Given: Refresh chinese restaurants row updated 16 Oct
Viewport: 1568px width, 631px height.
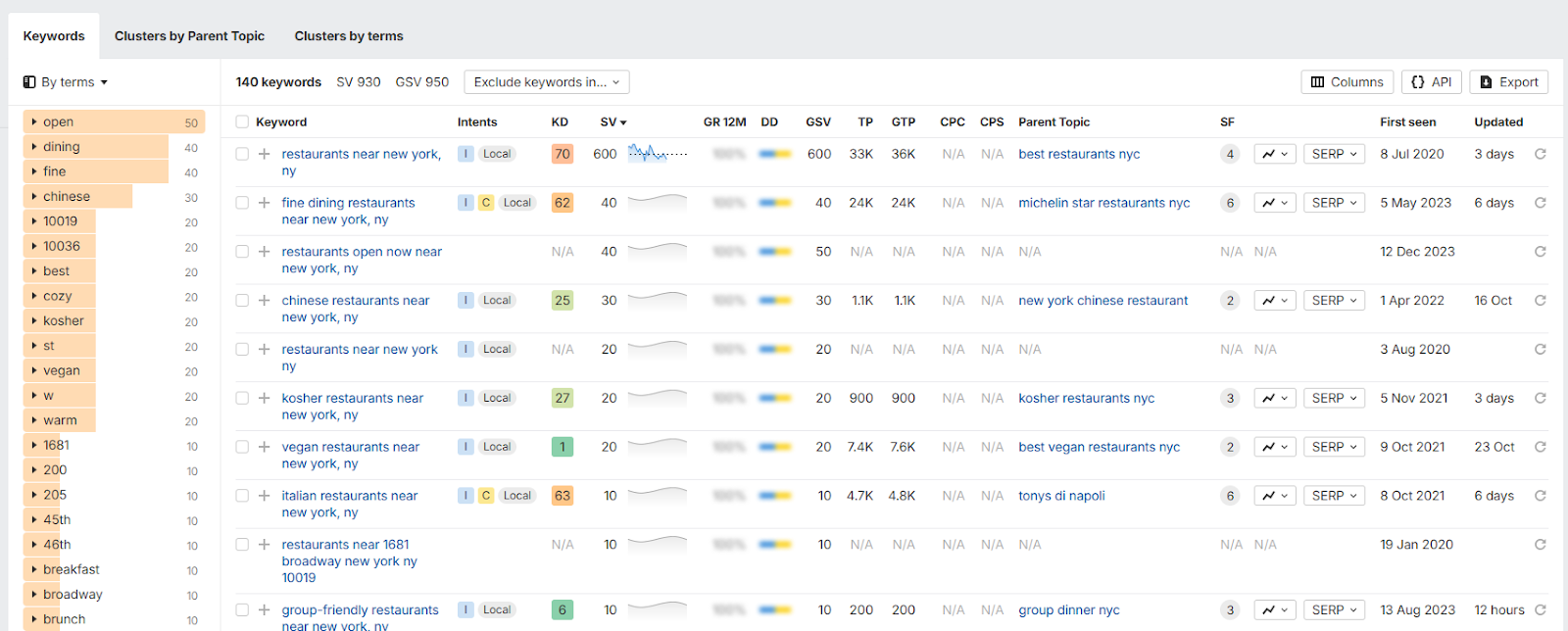Looking at the screenshot, I should (1540, 301).
